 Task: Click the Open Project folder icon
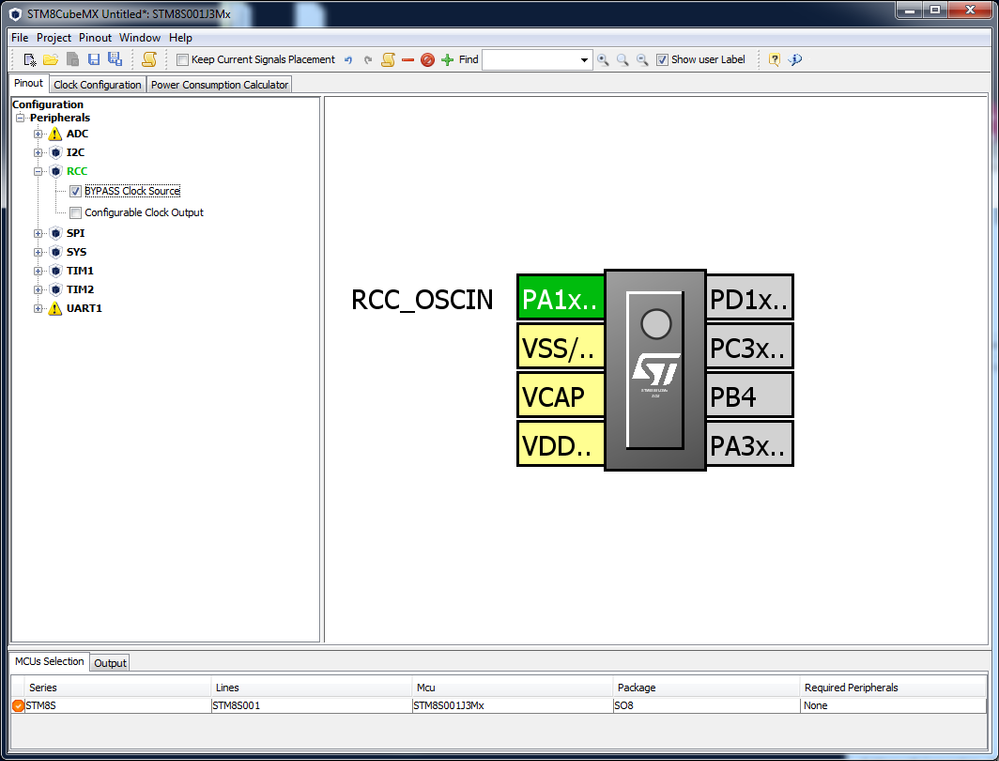[51, 60]
